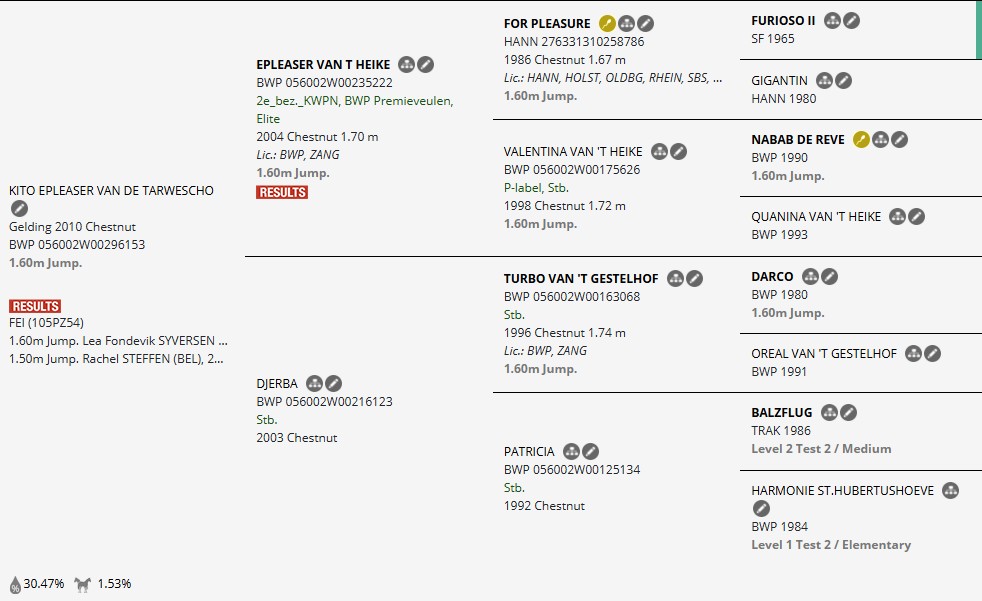The image size is (982, 601).
Task: Click the inbreeding percentage drop icon
Action: pyautogui.click(x=15, y=584)
